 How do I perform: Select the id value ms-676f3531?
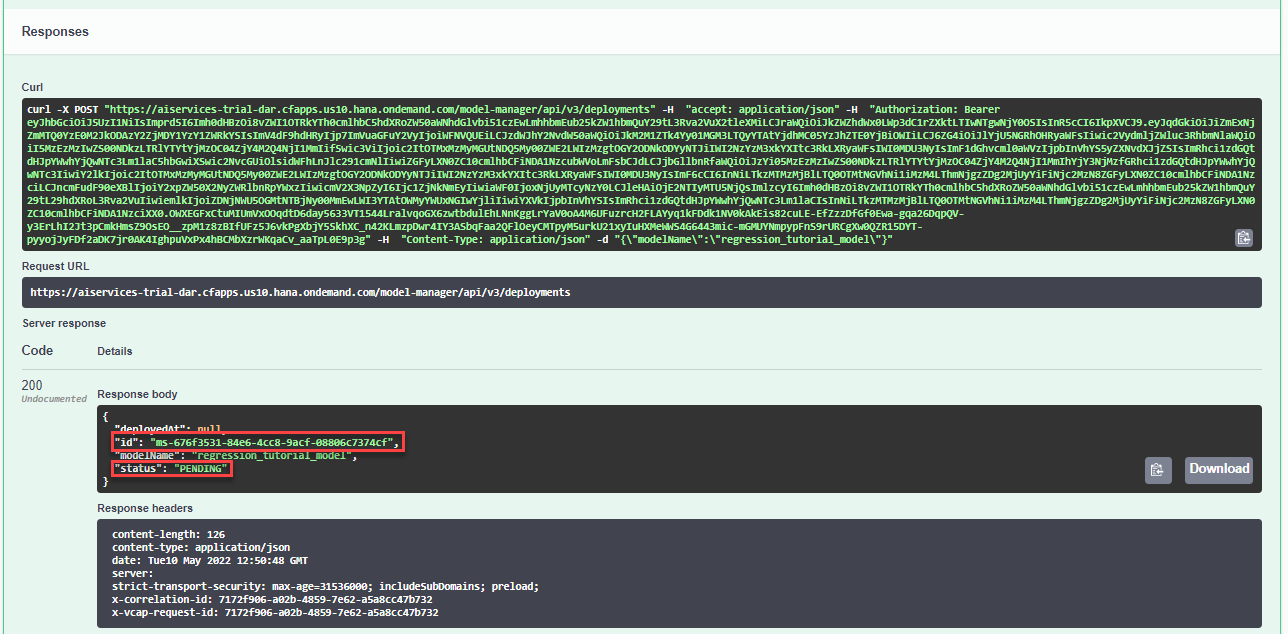(276, 441)
